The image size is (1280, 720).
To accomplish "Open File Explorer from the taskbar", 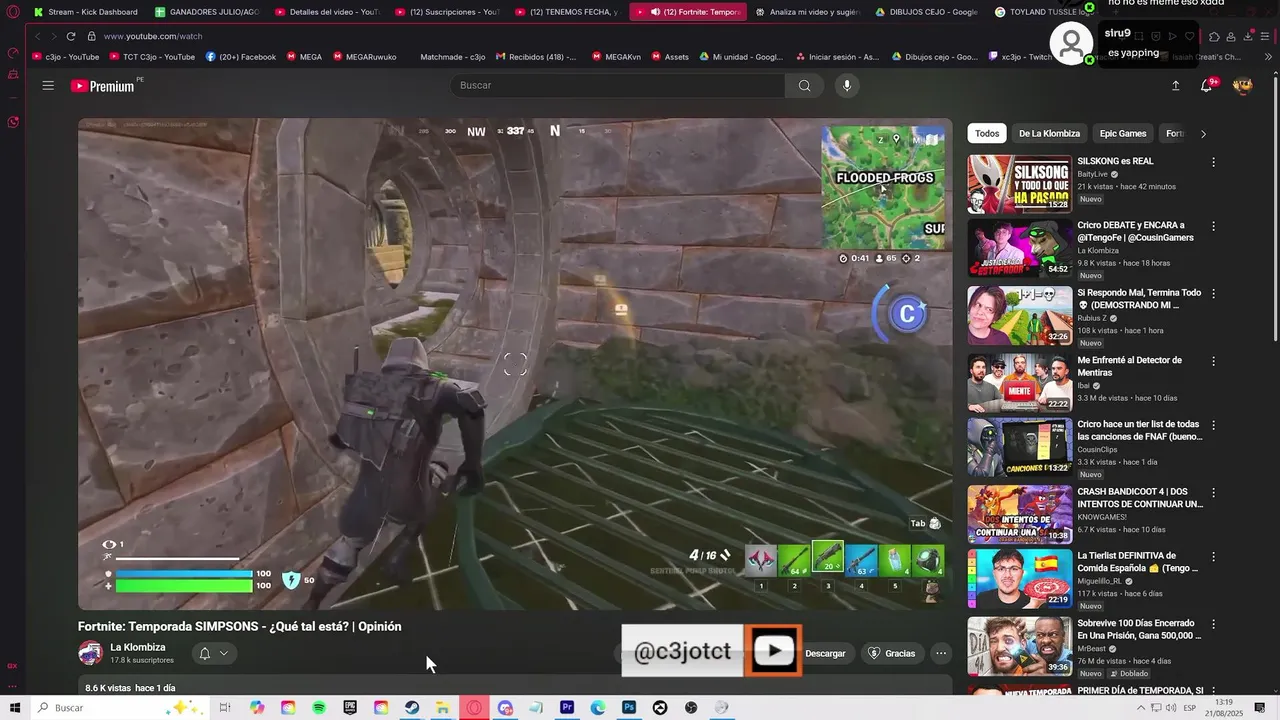I will click(x=443, y=708).
